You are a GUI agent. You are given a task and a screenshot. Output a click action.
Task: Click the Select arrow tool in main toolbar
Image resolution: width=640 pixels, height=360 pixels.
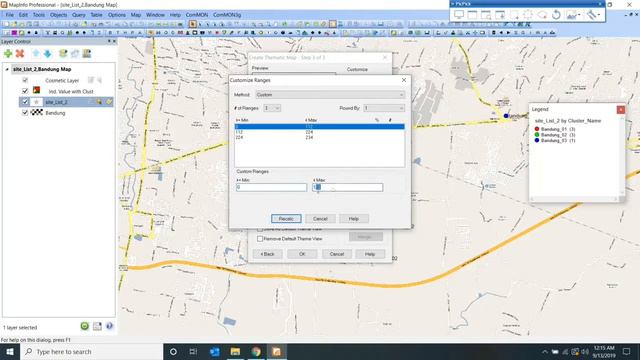193,24
